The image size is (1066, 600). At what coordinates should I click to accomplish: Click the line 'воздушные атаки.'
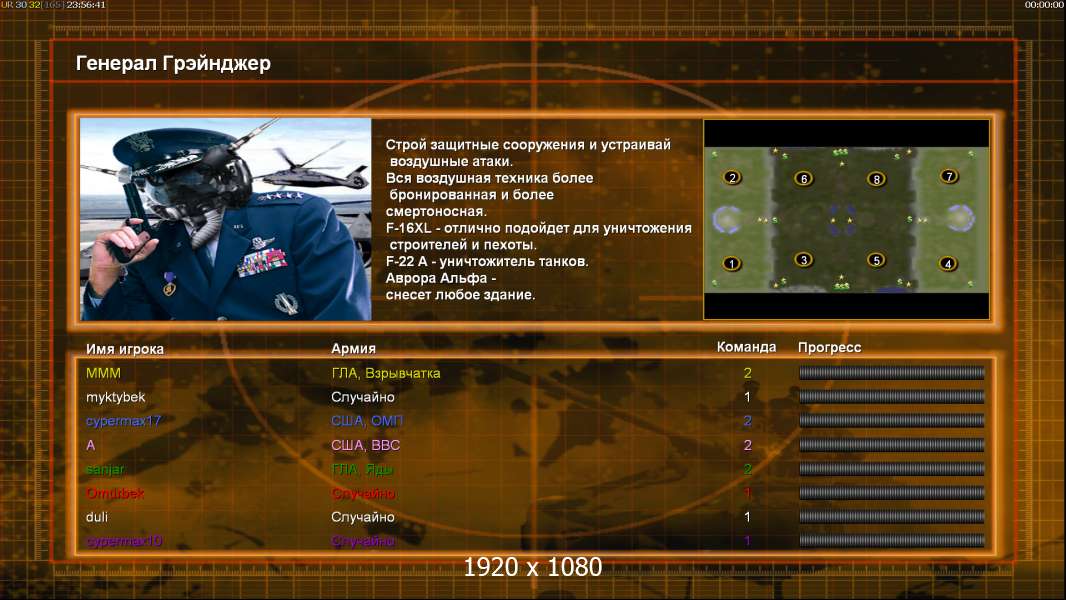coord(451,162)
